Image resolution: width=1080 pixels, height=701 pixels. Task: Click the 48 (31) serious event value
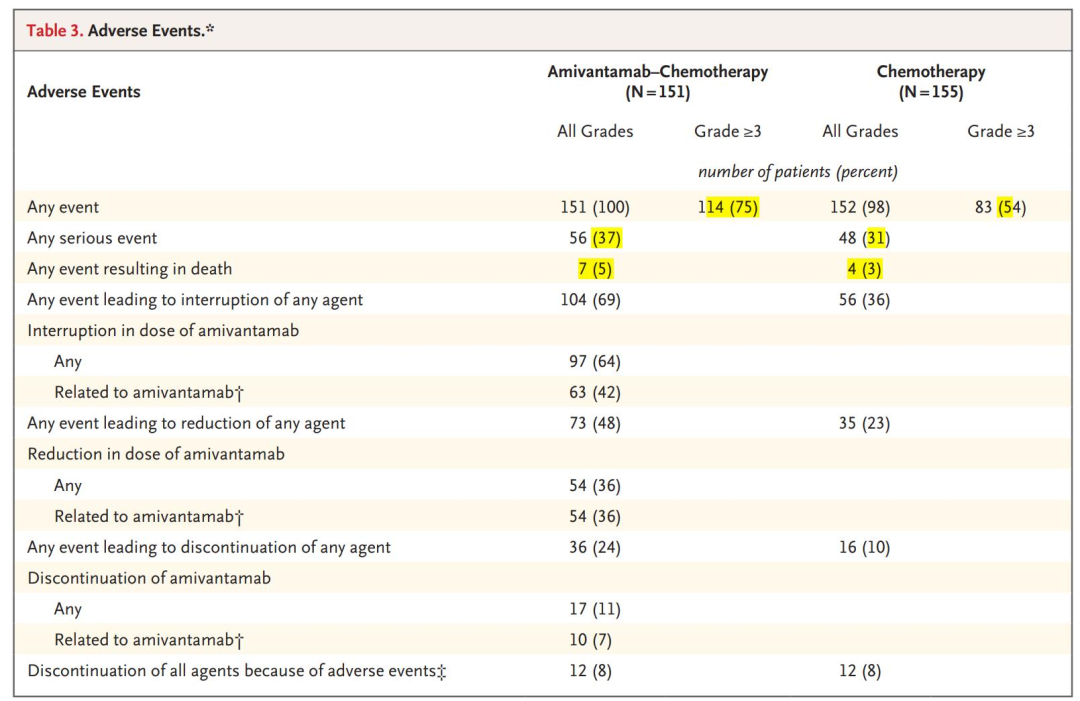coord(860,238)
